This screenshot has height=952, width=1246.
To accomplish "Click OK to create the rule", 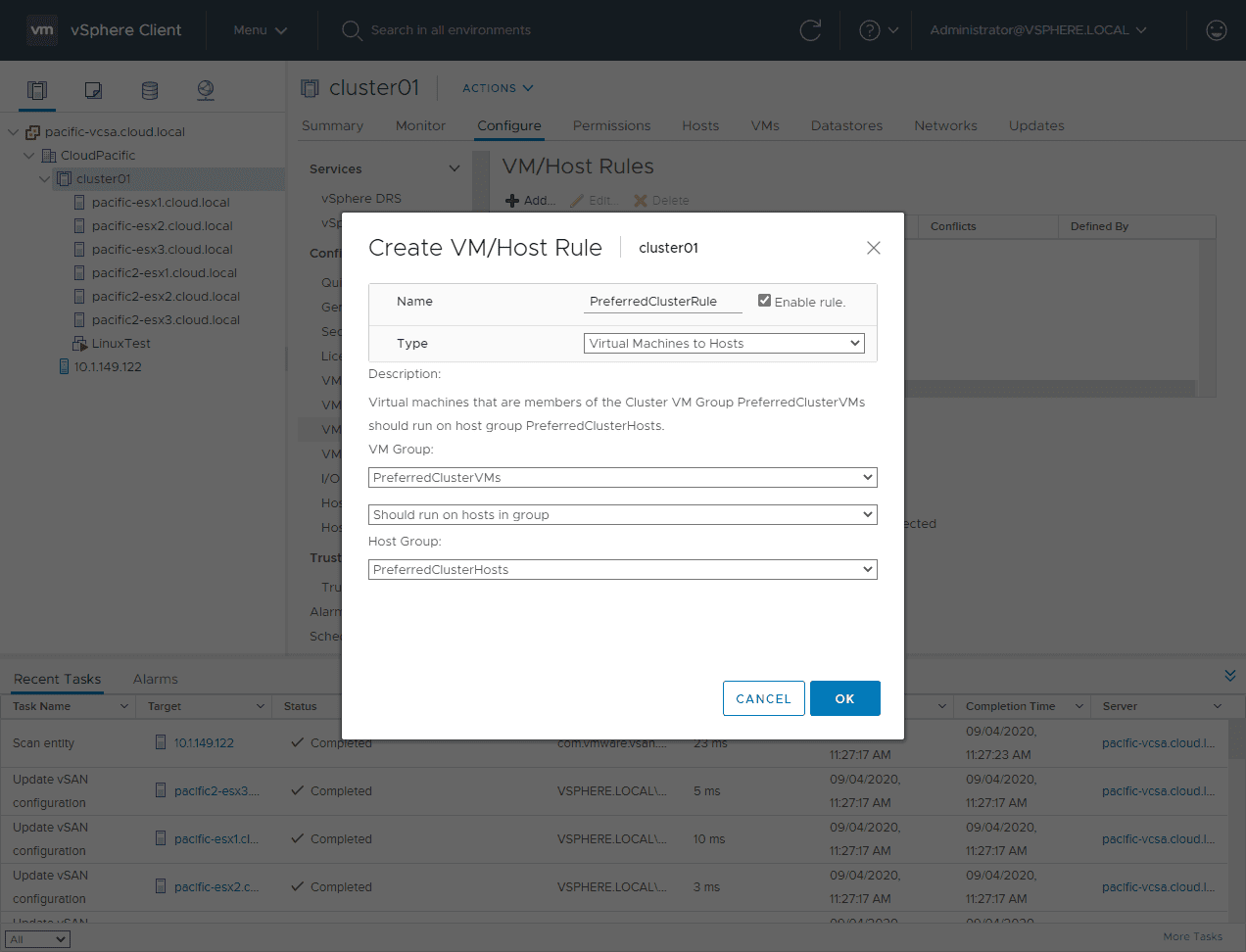I will (x=844, y=698).
